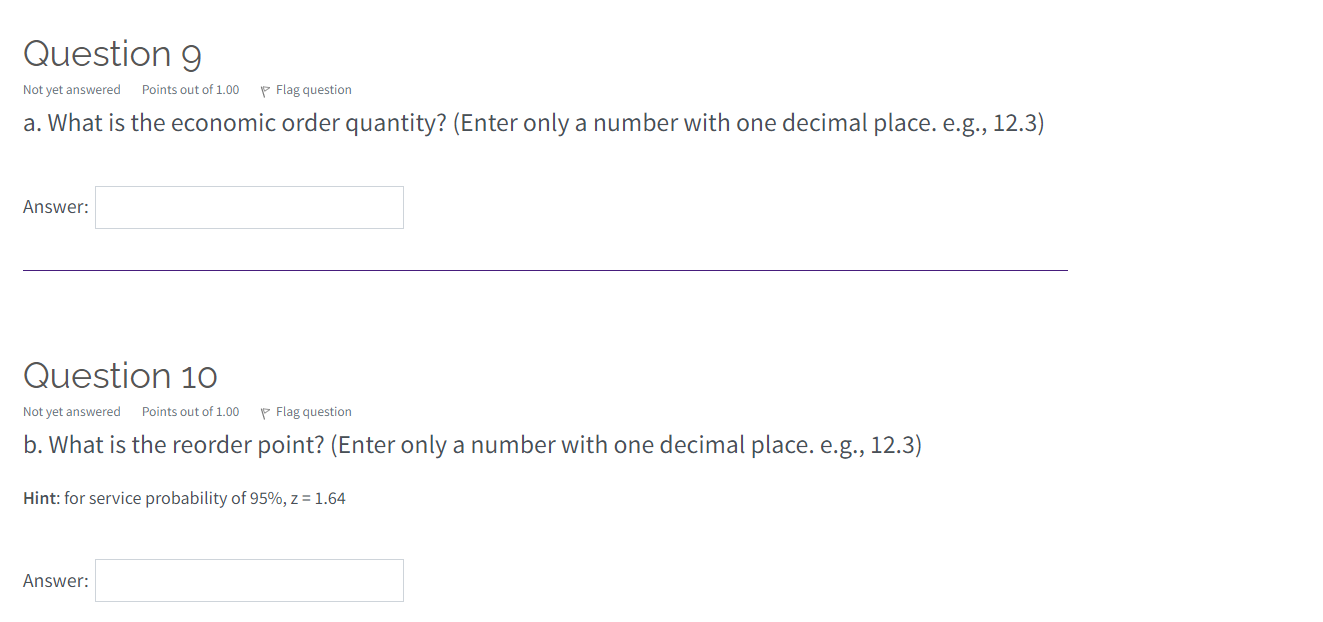Click the Not yet answered status for Question 9

(x=71, y=89)
